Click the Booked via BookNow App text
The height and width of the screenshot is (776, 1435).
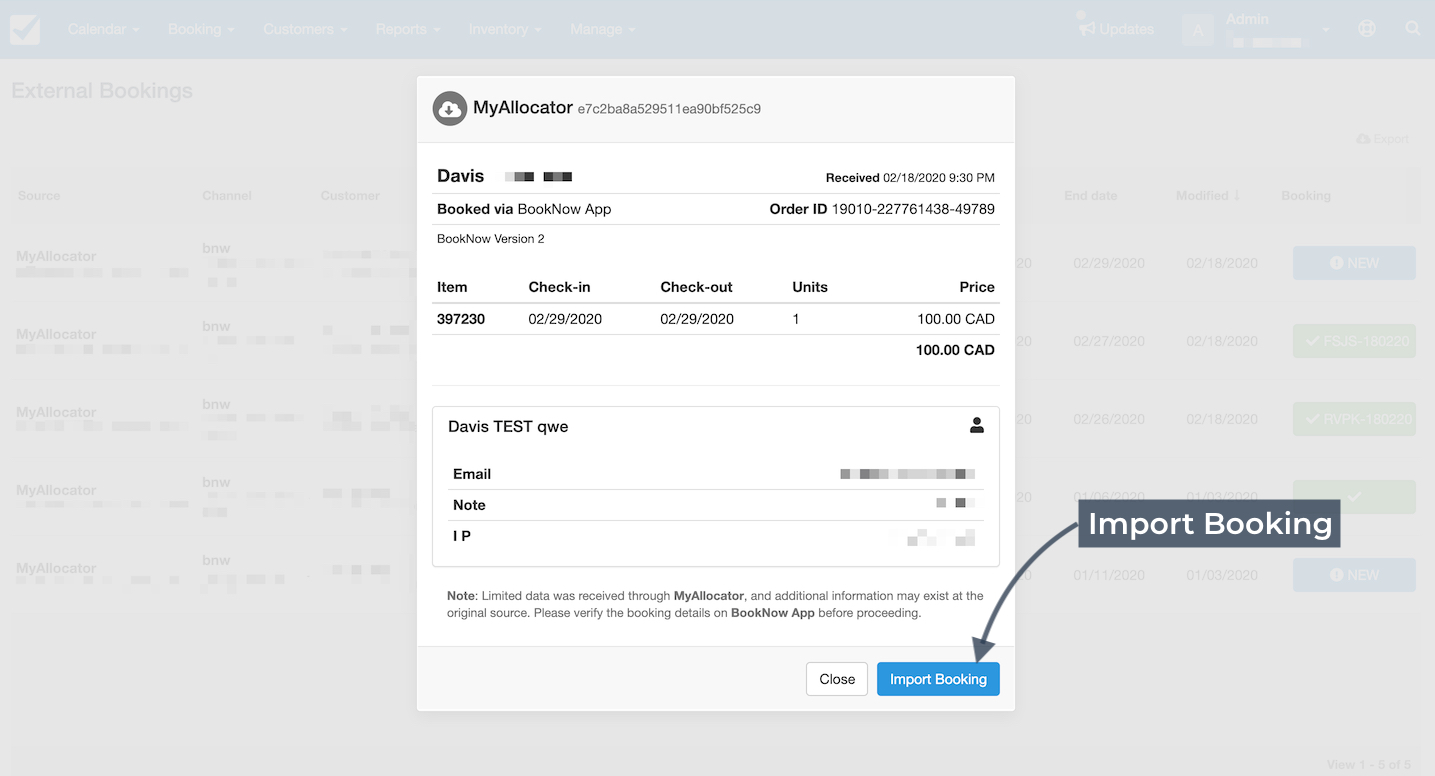pos(524,209)
